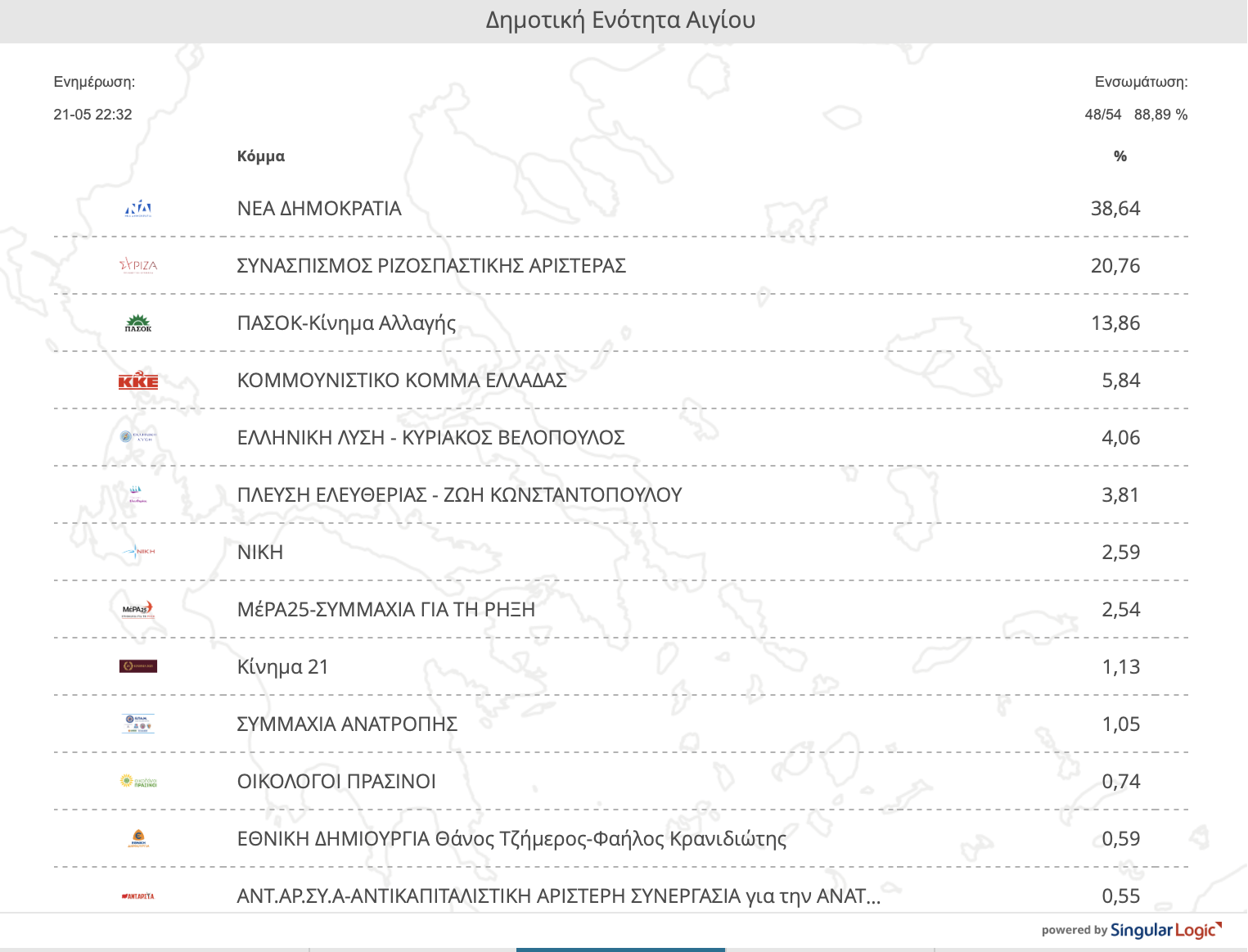Click the 0,55 percentage value
1248x952 pixels.
point(1121,896)
